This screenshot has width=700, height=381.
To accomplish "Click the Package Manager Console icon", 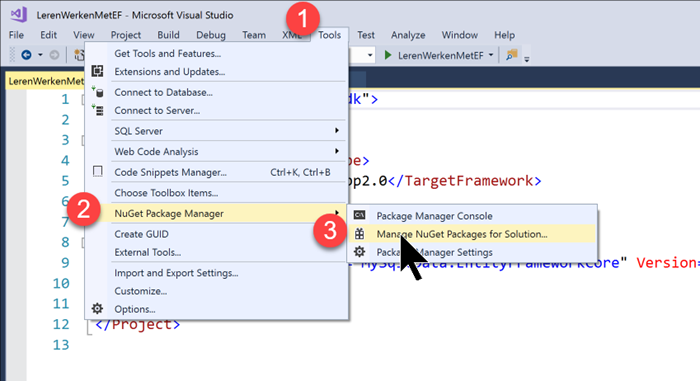I will point(359,215).
